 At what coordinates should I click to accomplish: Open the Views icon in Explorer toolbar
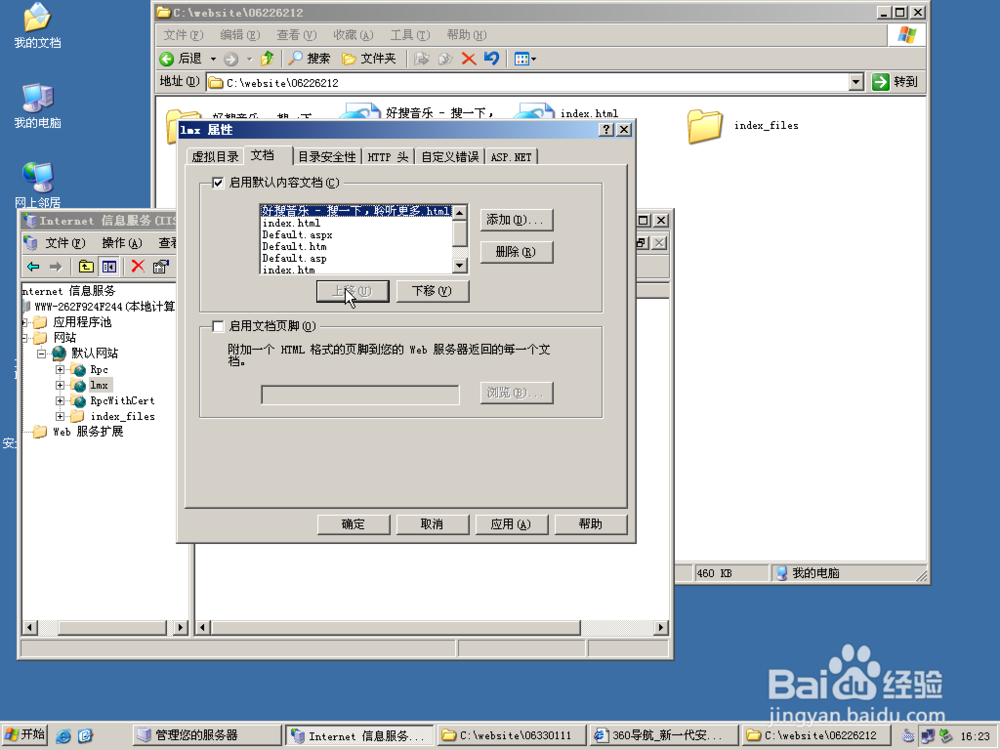click(x=522, y=59)
